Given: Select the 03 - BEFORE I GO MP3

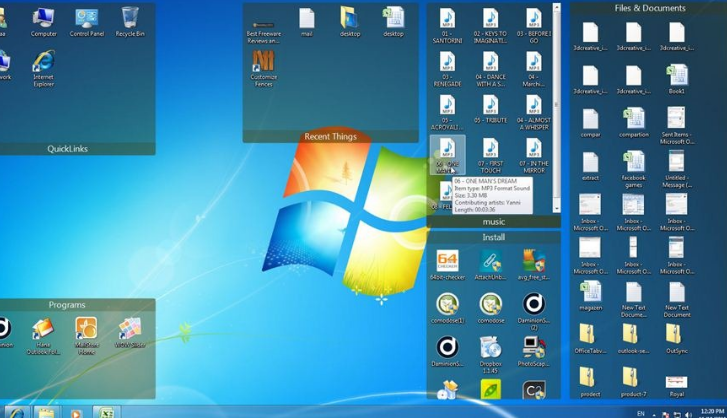Looking at the screenshot, I should pos(534,25).
